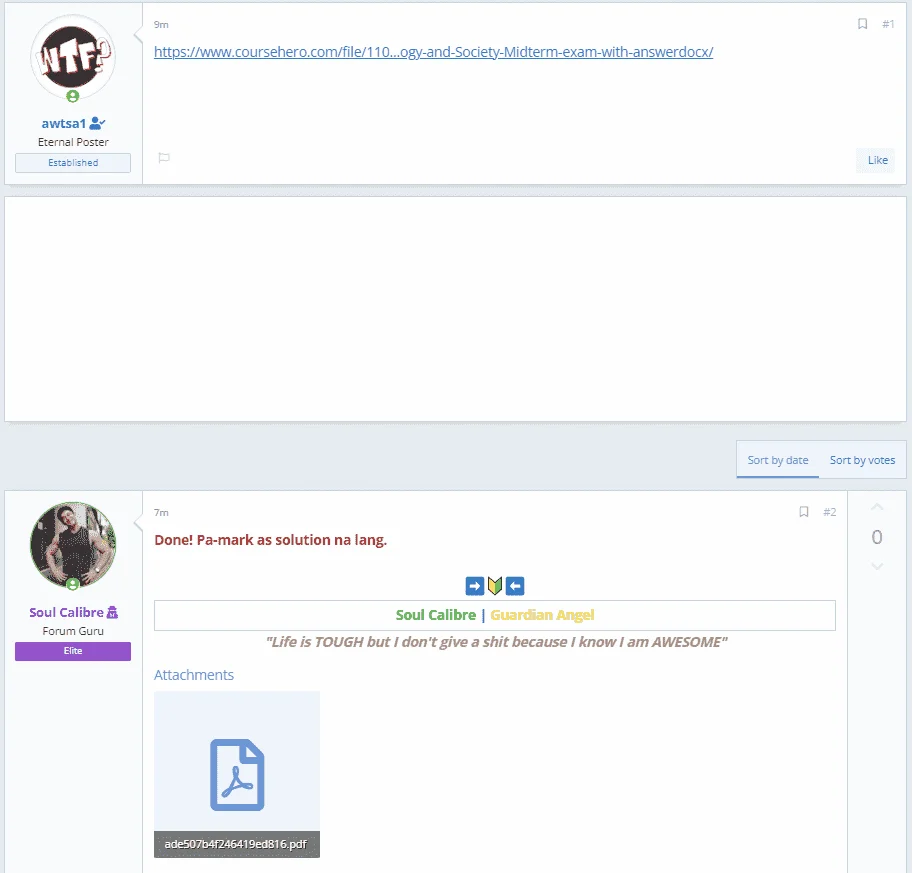Open the #1 post permalink
The width and height of the screenshot is (912, 873).
pyautogui.click(x=888, y=24)
